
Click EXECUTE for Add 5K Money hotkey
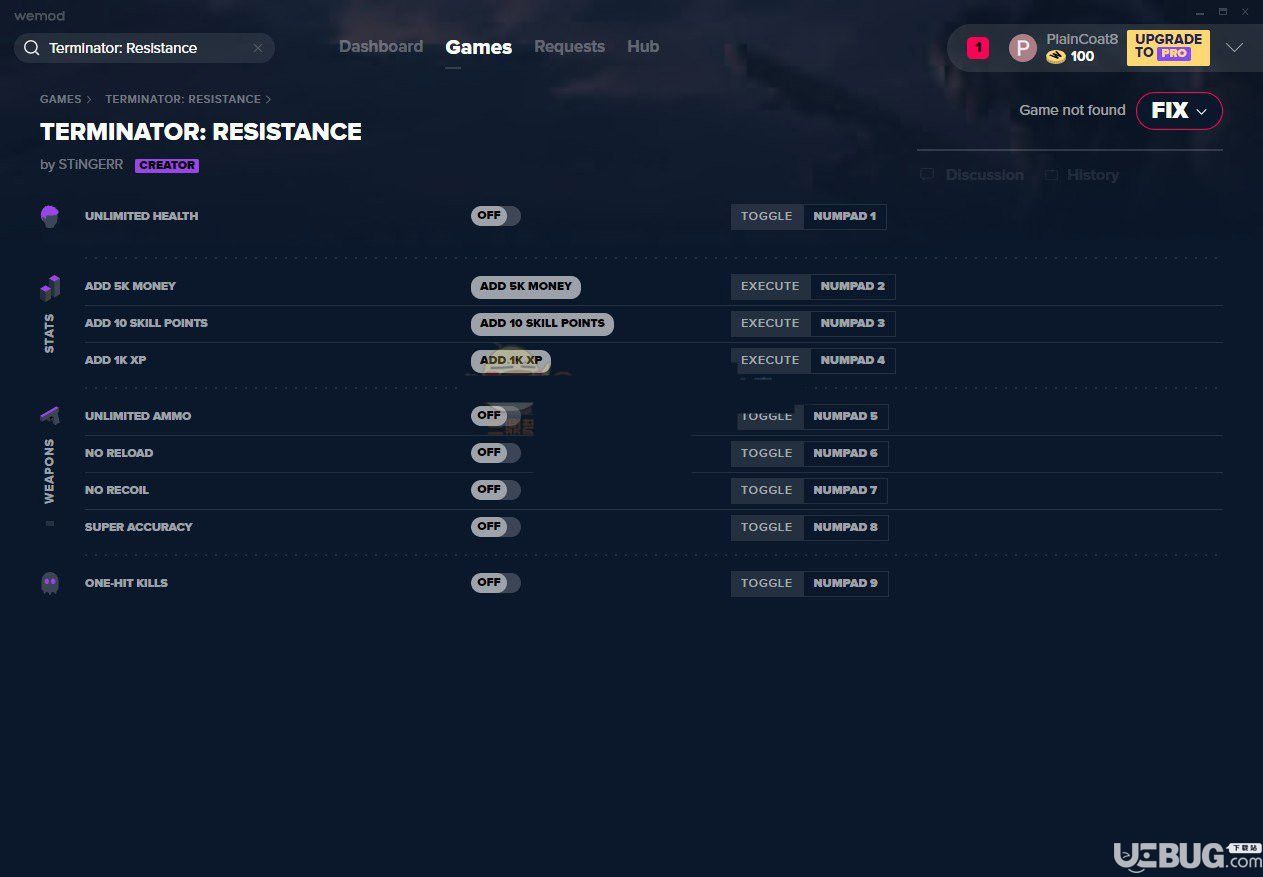770,287
